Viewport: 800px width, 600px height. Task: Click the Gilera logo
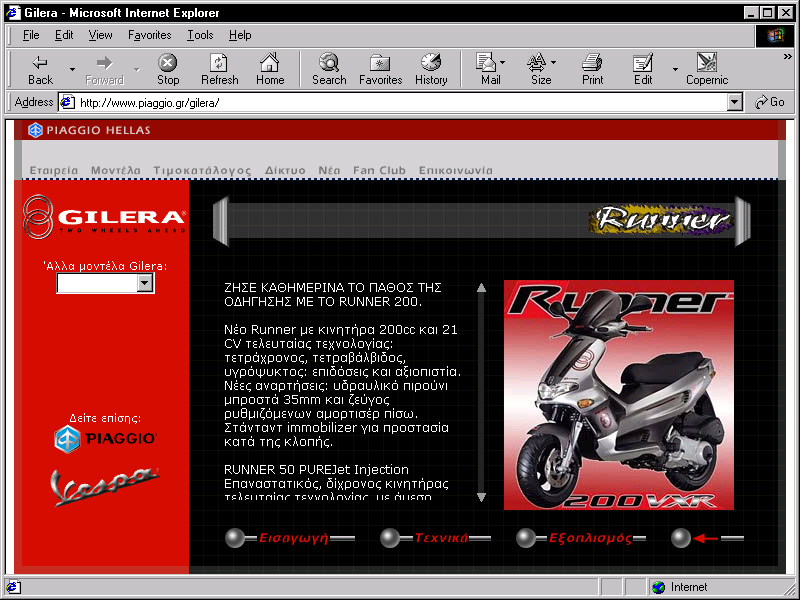[x=104, y=217]
